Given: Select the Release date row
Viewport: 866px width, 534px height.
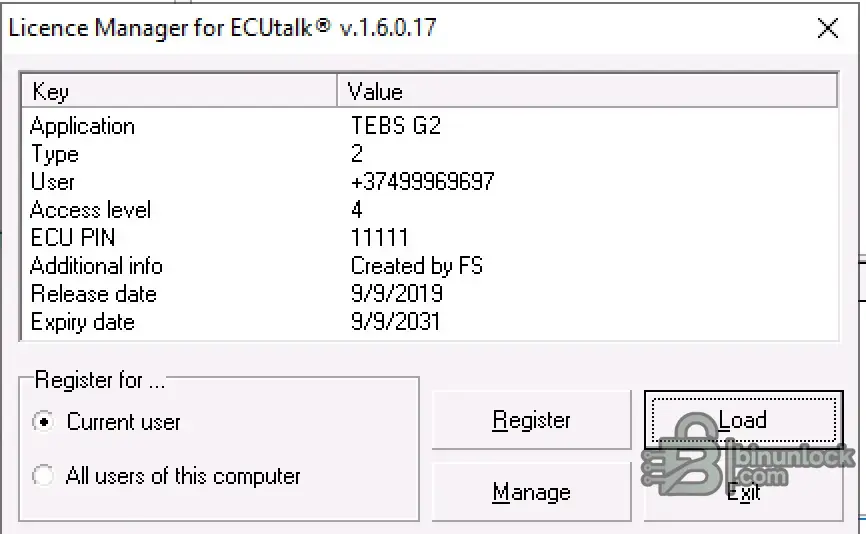Looking at the screenshot, I should coord(93,294).
